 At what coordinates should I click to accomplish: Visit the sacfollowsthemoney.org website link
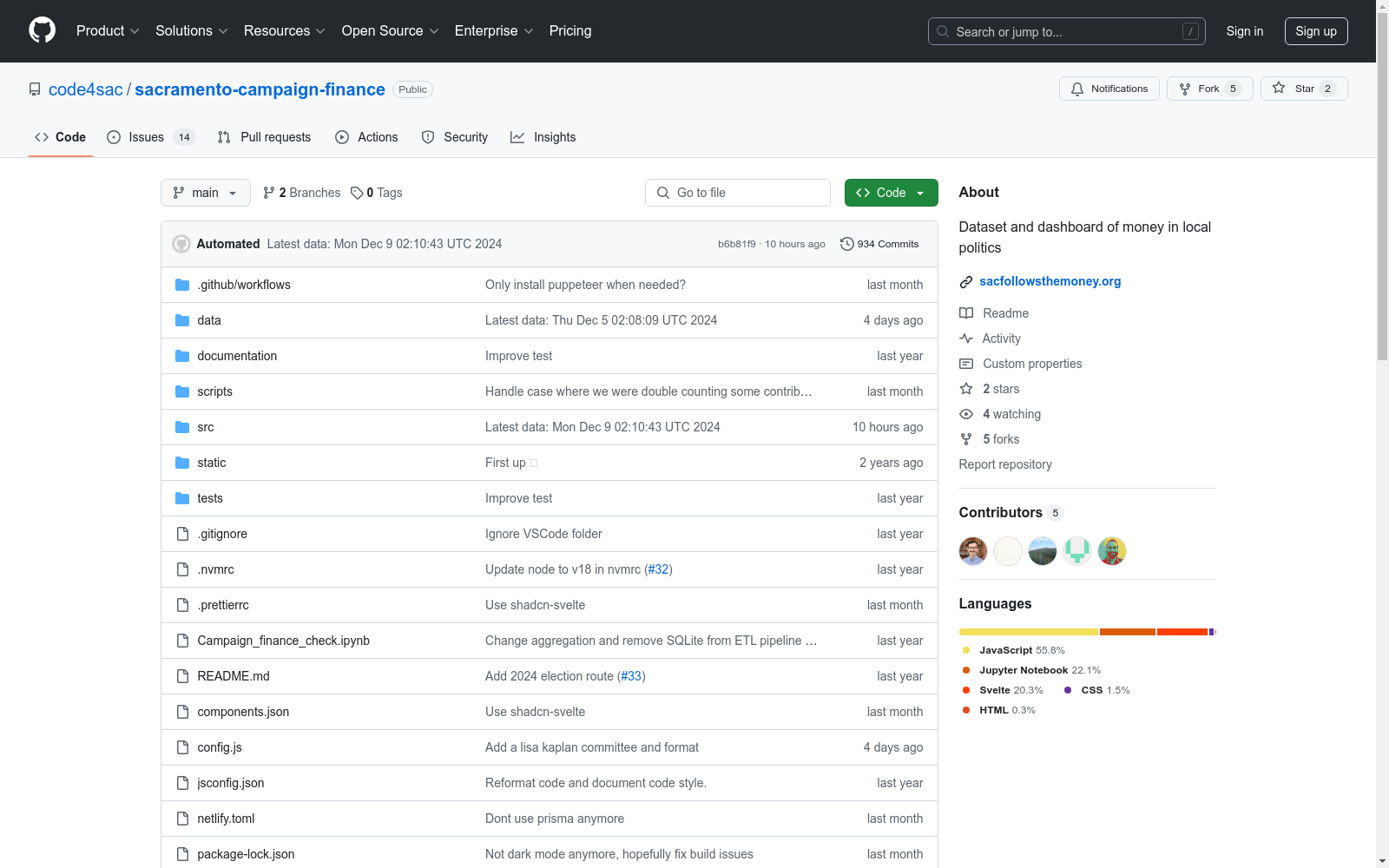[1050, 281]
